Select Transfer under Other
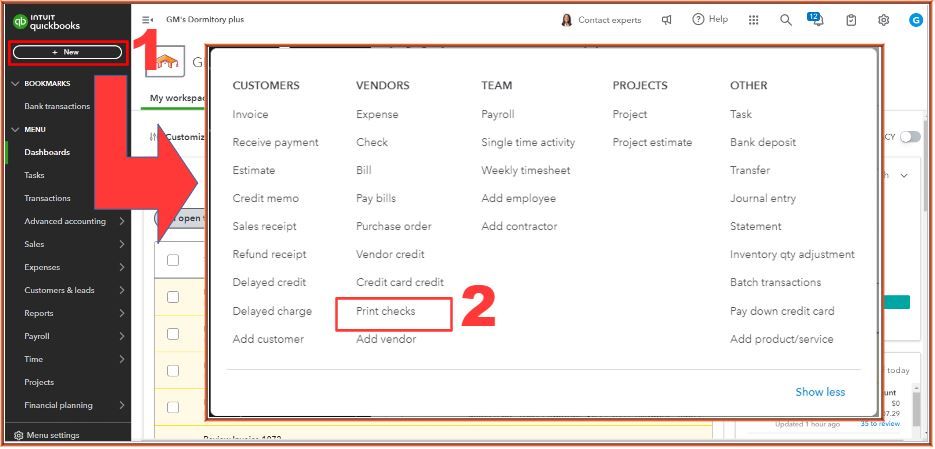The height and width of the screenshot is (449, 935). pyautogui.click(x=750, y=171)
